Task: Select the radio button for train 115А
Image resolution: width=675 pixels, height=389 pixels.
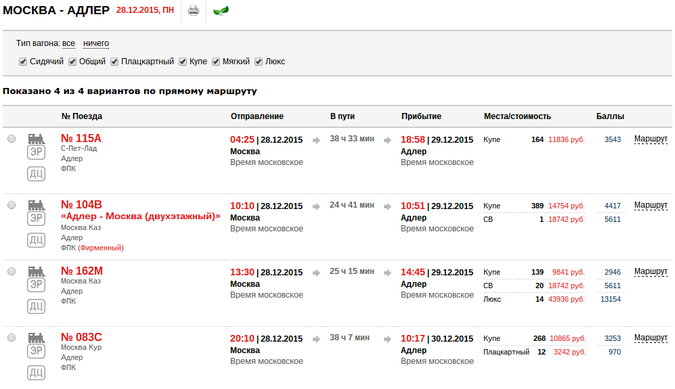Action: click(12, 139)
